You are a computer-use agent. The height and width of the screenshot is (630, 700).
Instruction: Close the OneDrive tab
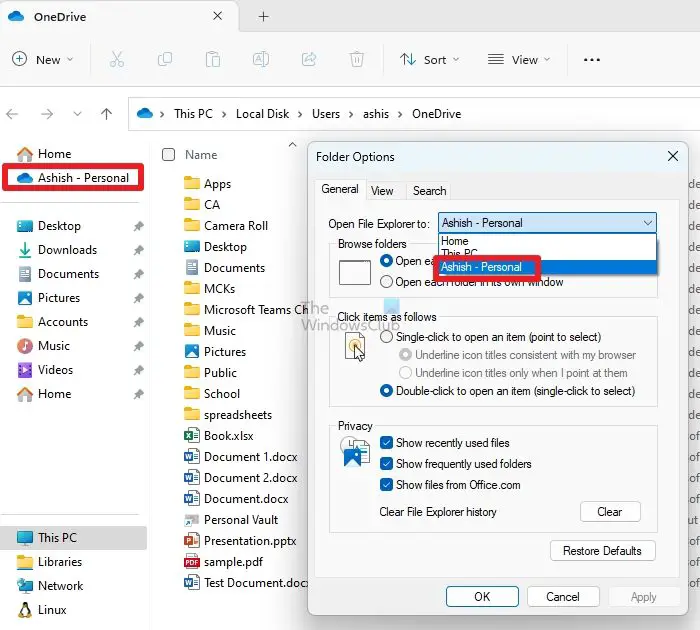[x=217, y=16]
